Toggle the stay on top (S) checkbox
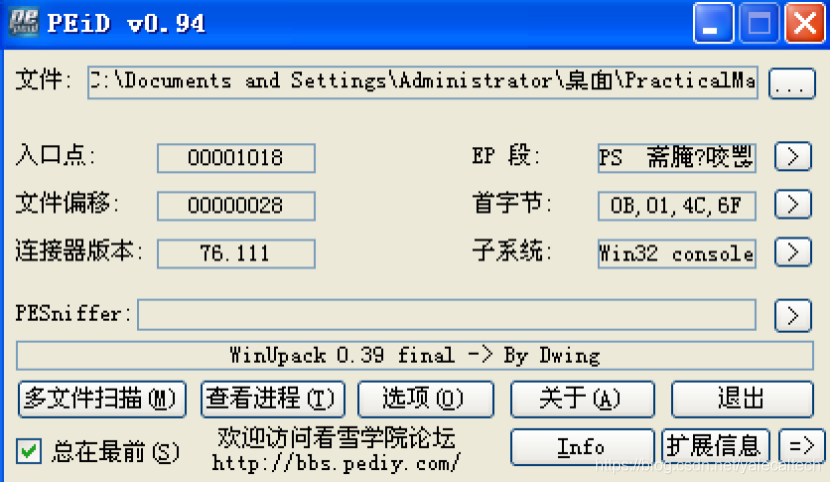Image resolution: width=830 pixels, height=484 pixels. [x=29, y=451]
